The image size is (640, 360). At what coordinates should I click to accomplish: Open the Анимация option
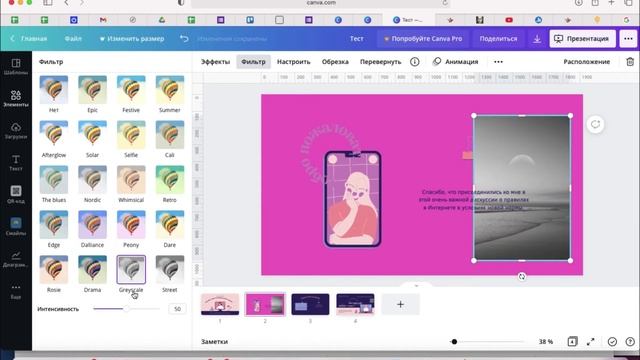pyautogui.click(x=456, y=62)
